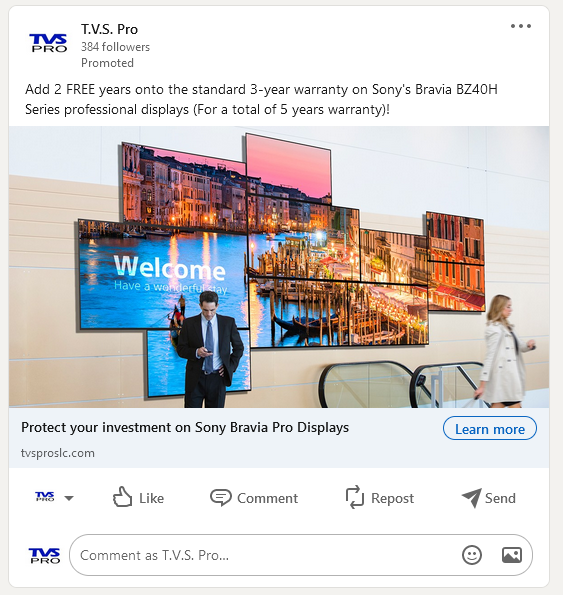Click the TVS Pro avatar beside comment box
This screenshot has height=595, width=563.
(44, 556)
